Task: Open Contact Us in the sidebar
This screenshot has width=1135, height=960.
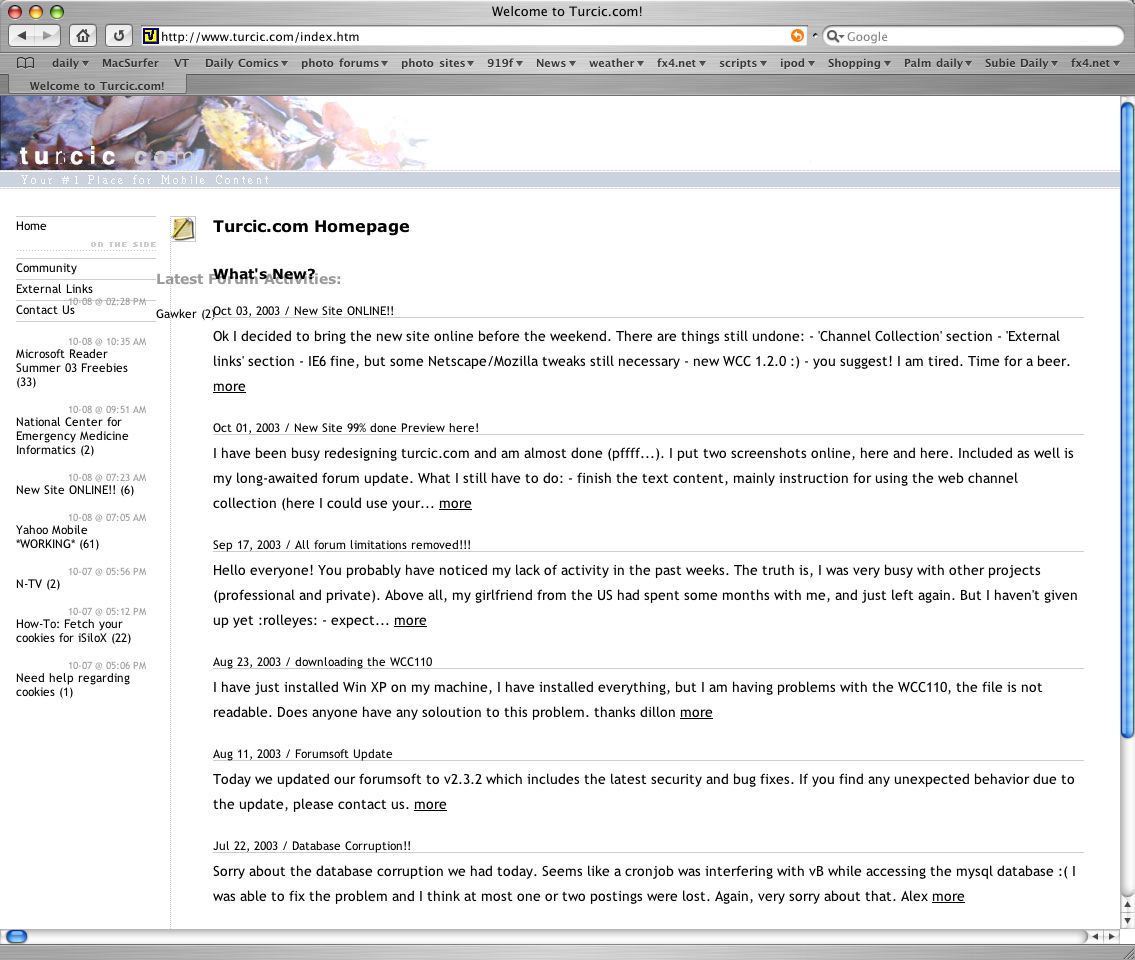Action: tap(45, 310)
